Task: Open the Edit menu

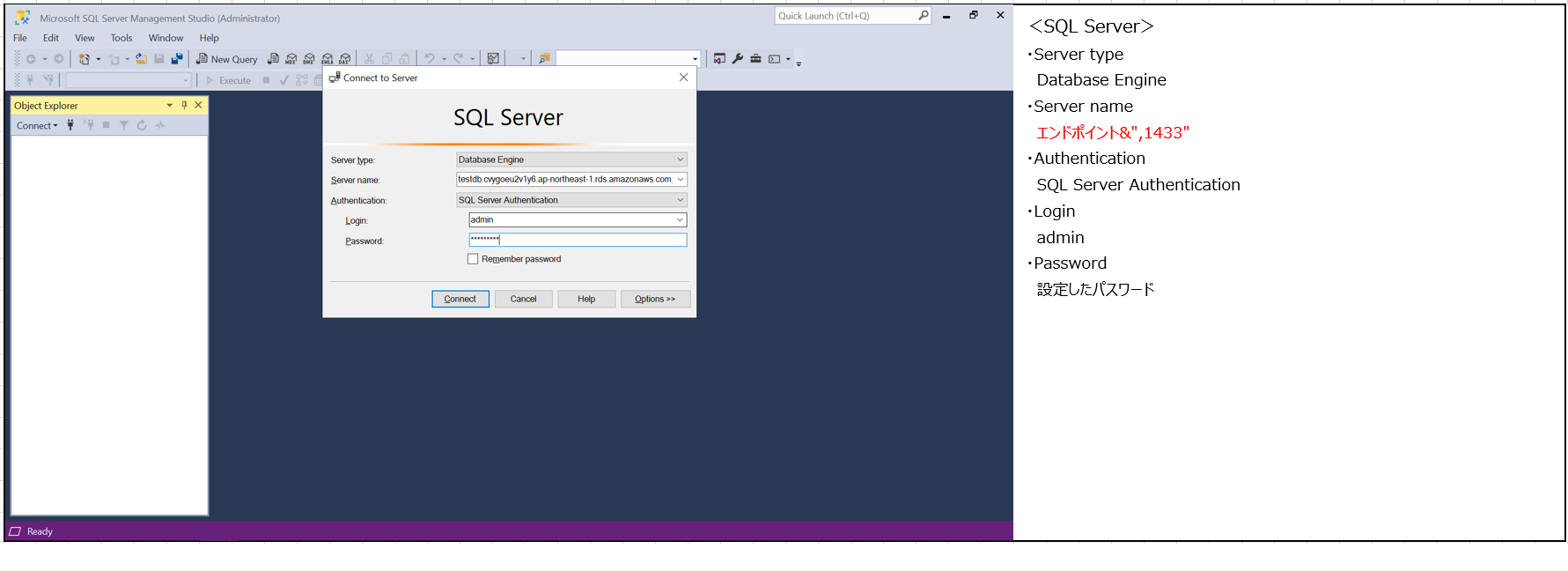Action: [x=51, y=38]
